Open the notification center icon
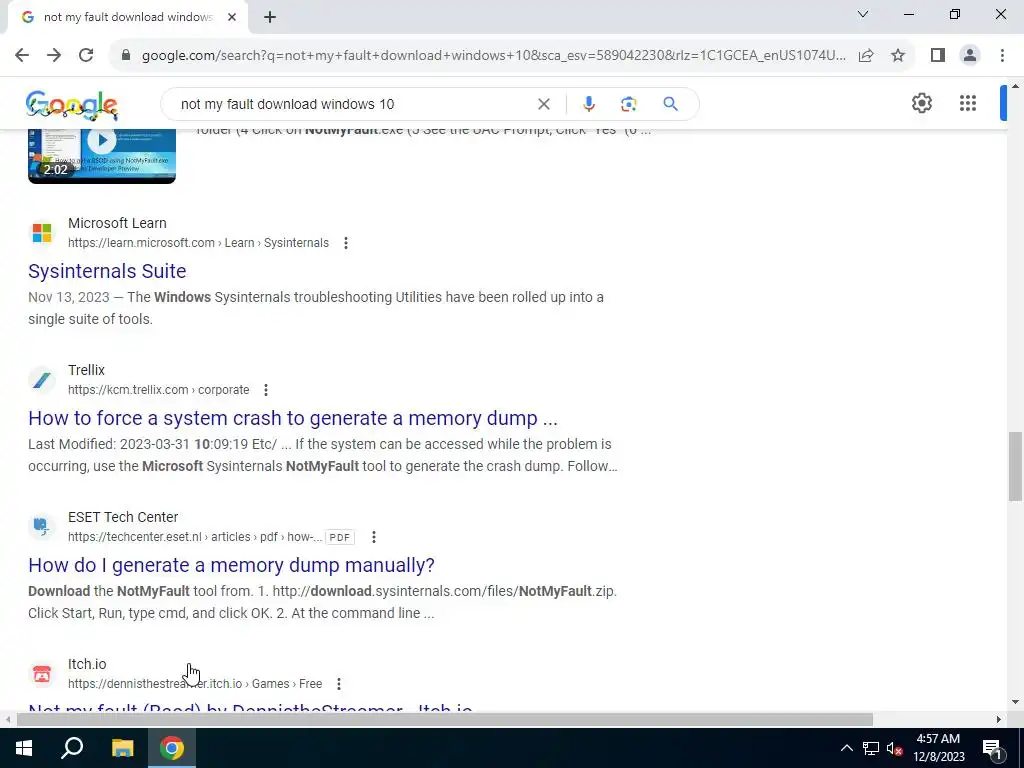Image resolution: width=1024 pixels, height=768 pixels. click(992, 748)
